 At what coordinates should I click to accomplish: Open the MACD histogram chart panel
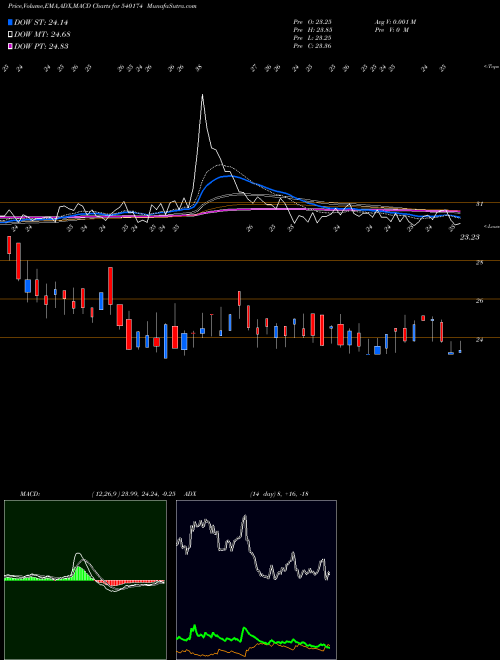(85, 580)
